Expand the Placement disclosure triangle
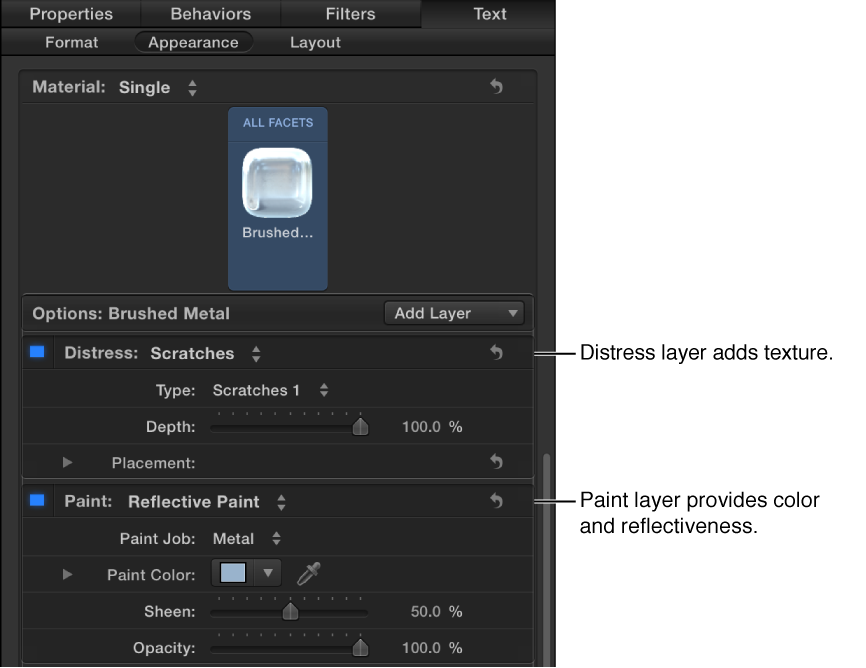This screenshot has width=866, height=668. pyautogui.click(x=67, y=462)
